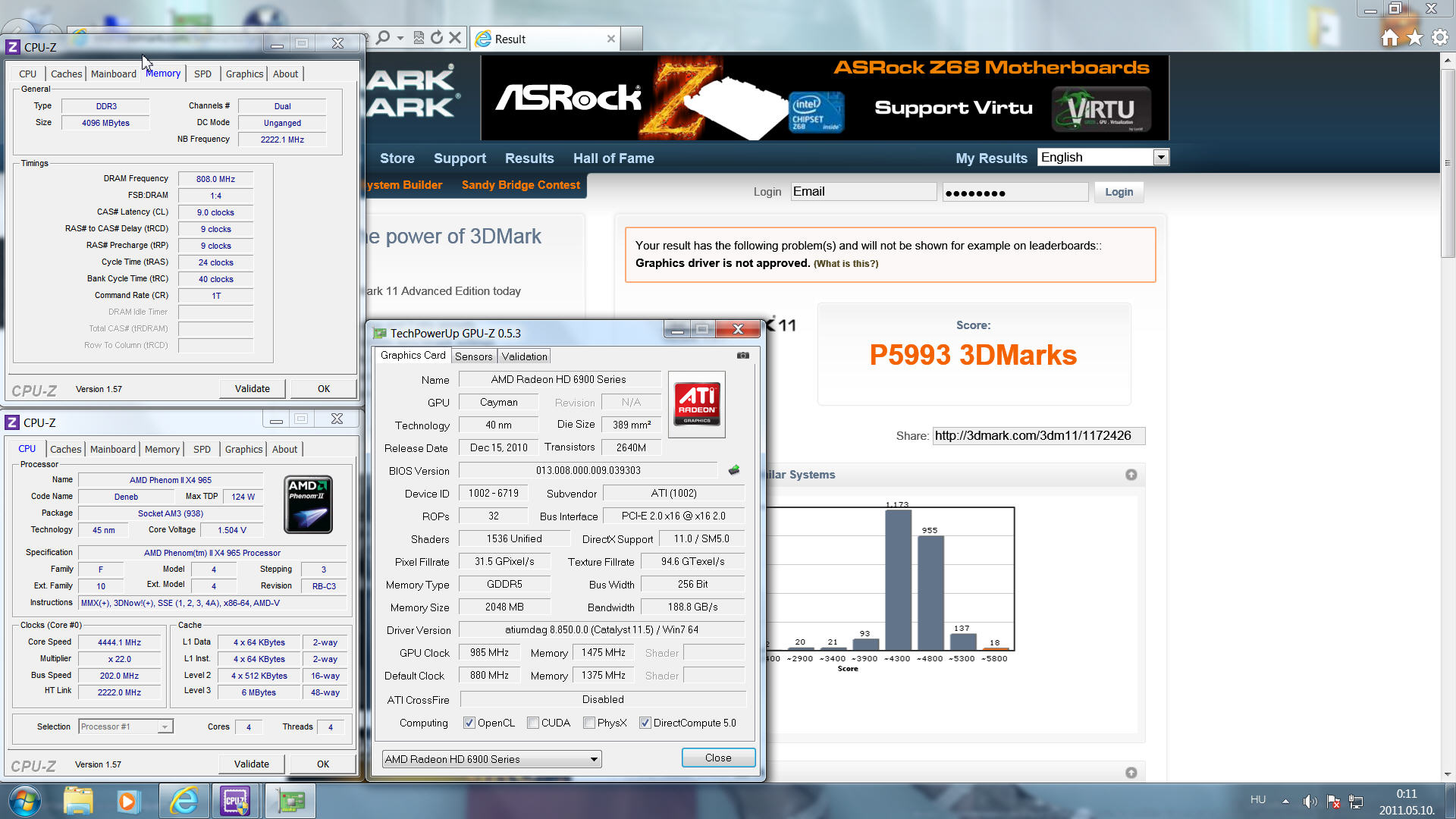
Task: Click the browser refresh icon
Action: [437, 38]
